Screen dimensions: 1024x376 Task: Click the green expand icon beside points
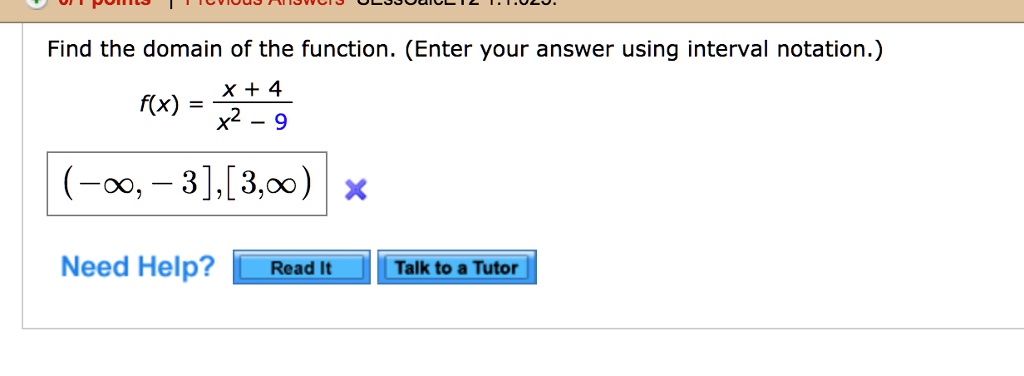point(38,2)
